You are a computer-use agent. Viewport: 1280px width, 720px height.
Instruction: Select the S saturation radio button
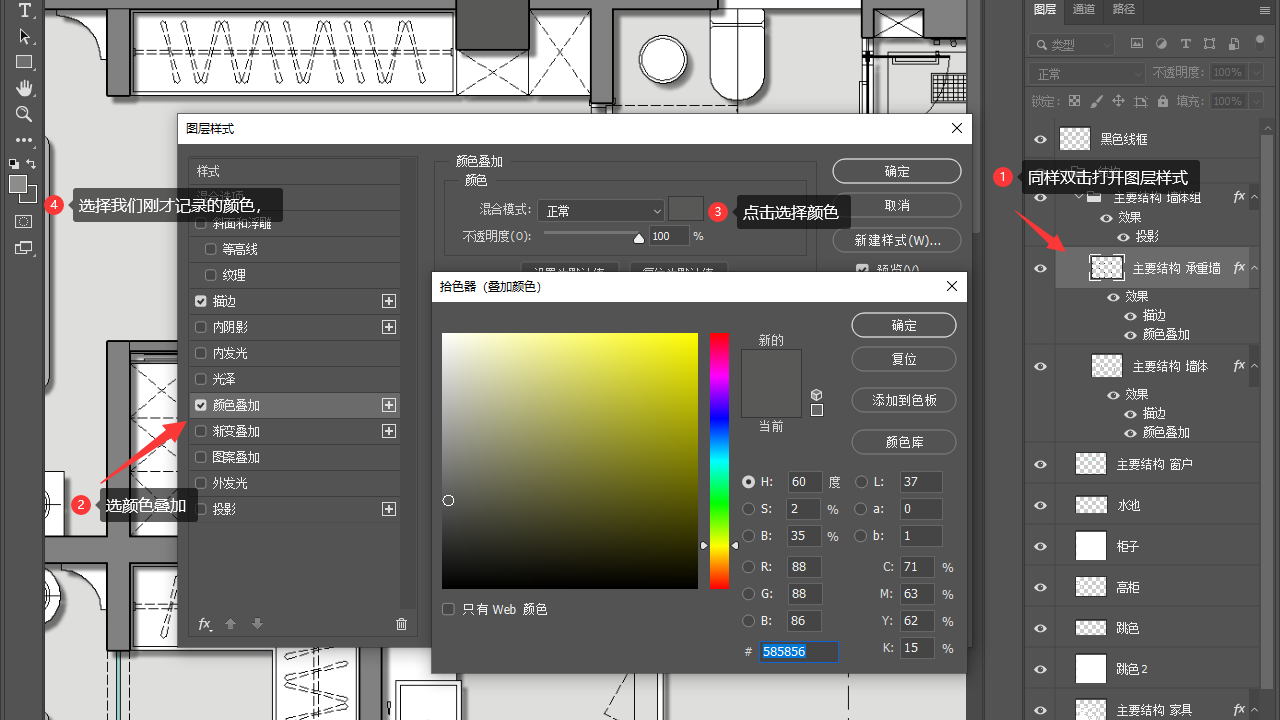pos(748,509)
